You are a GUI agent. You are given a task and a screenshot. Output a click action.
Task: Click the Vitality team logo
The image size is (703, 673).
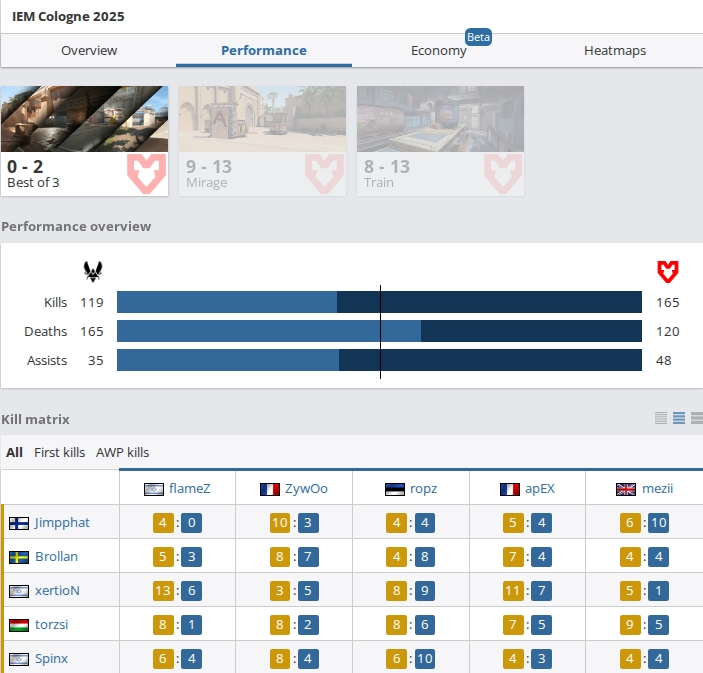coord(93,271)
